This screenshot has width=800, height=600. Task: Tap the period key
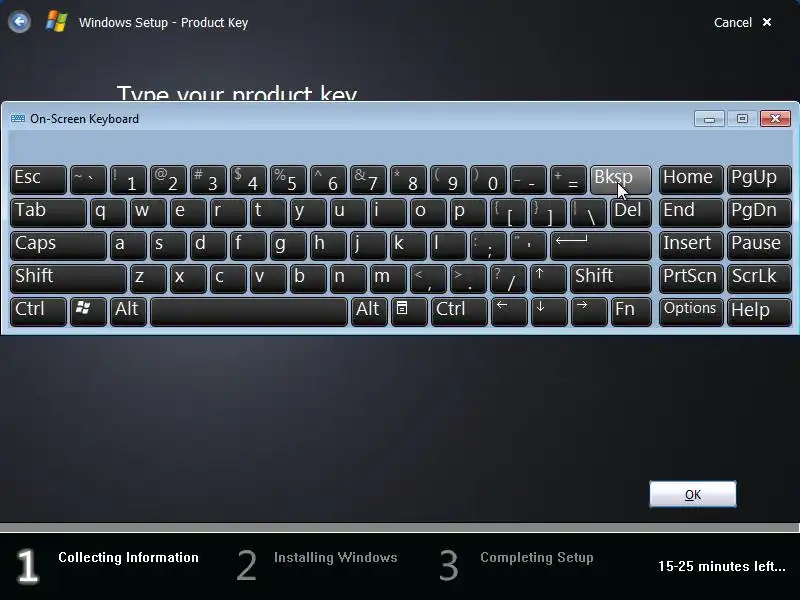(x=468, y=279)
